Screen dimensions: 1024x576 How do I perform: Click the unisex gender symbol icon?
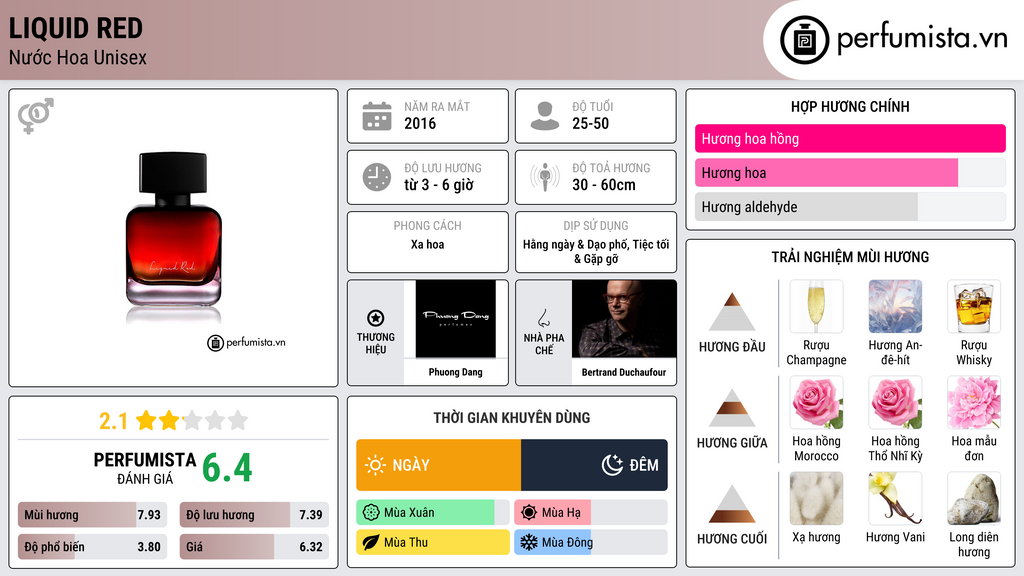pos(36,116)
